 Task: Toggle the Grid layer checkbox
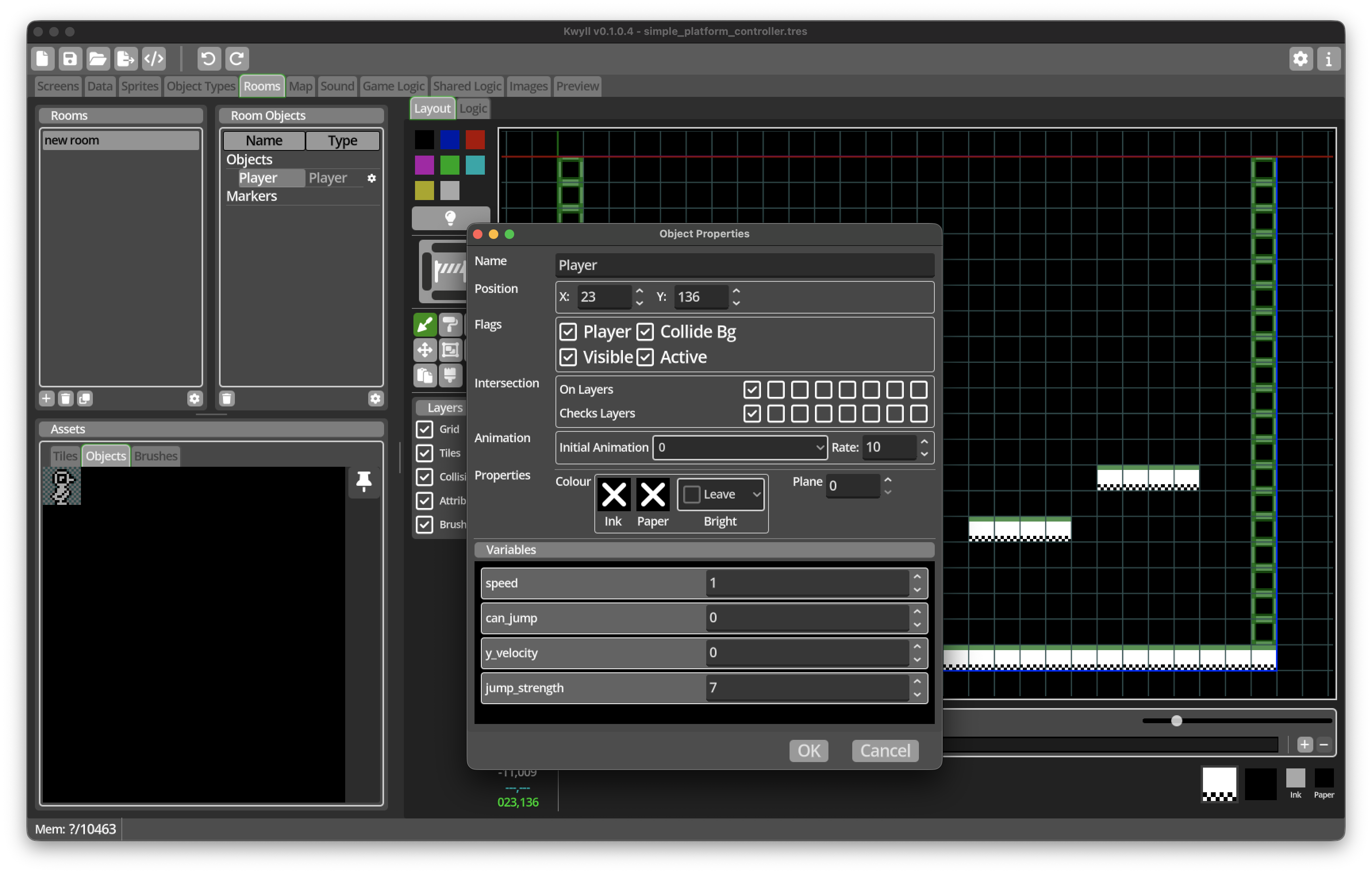[425, 429]
